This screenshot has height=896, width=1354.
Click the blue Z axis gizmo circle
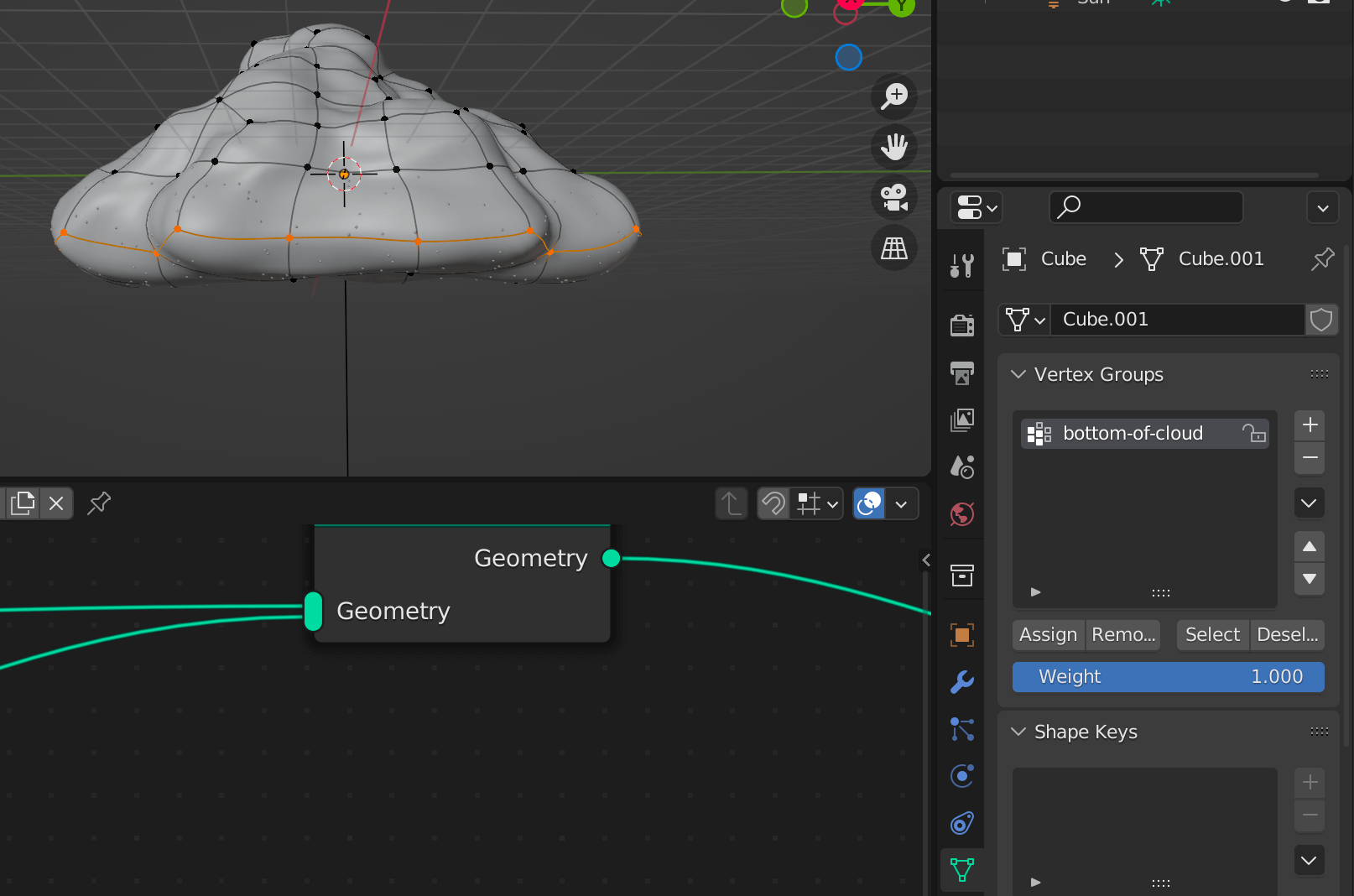coord(848,57)
